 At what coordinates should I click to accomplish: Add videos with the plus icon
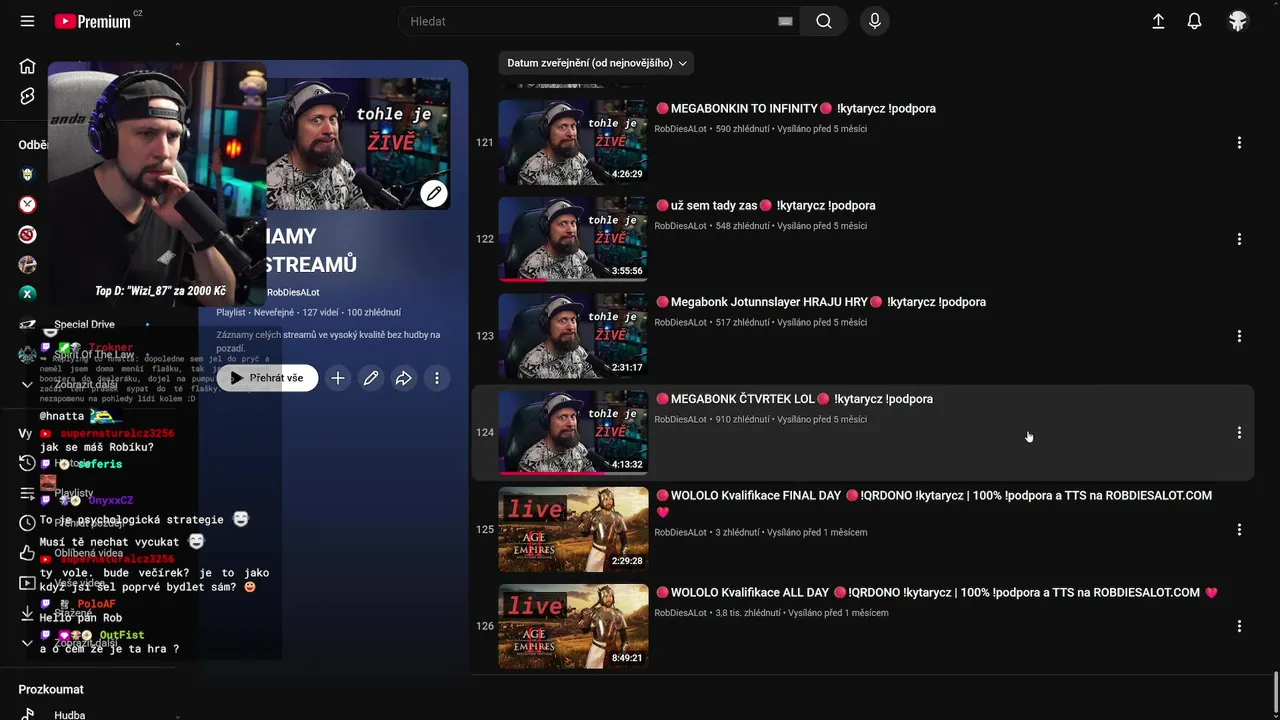[338, 378]
